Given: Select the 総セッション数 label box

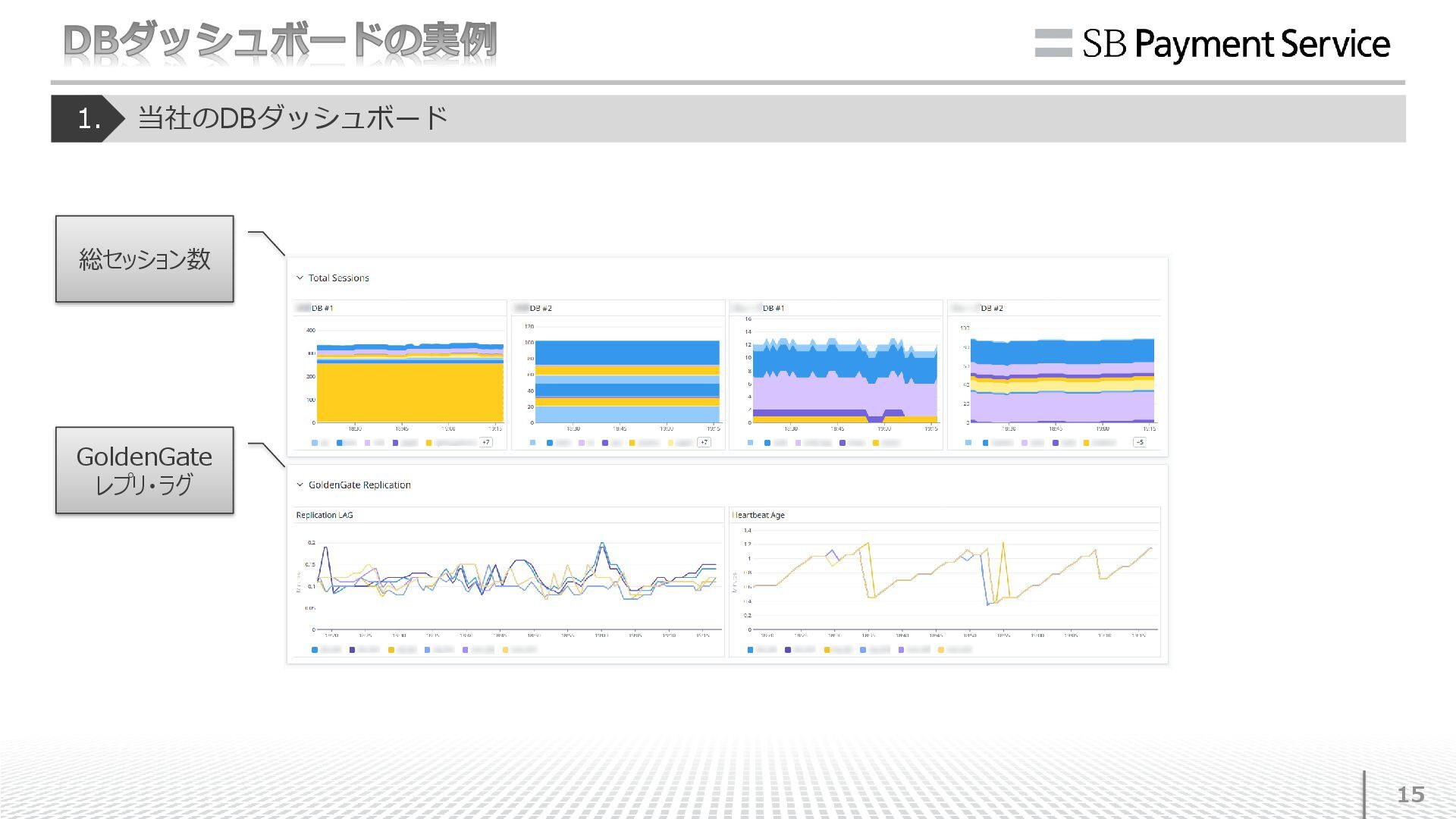Looking at the screenshot, I should click(x=144, y=259).
